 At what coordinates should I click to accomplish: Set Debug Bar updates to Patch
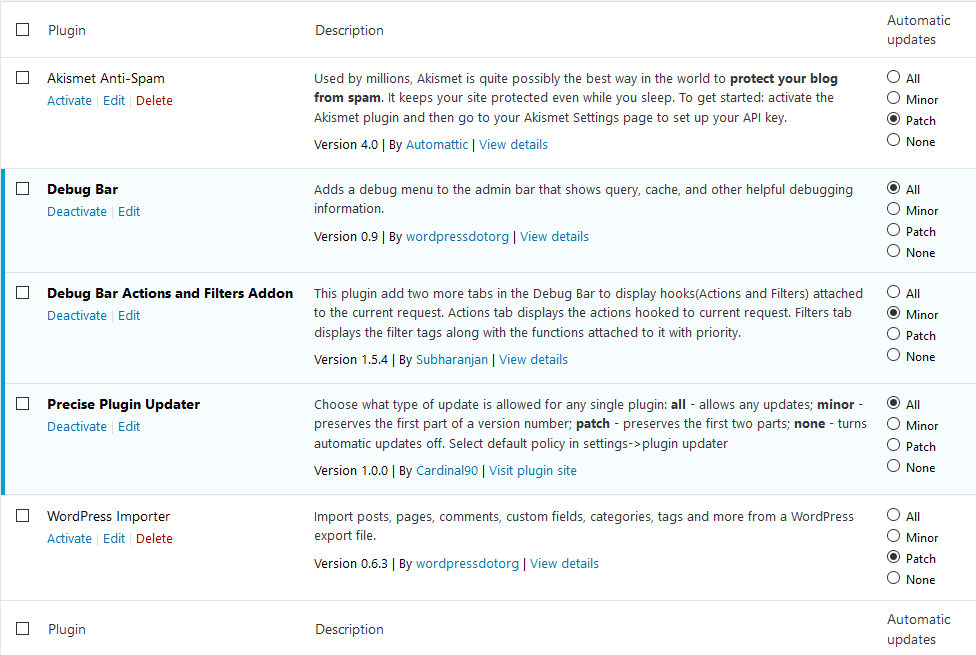(x=893, y=230)
